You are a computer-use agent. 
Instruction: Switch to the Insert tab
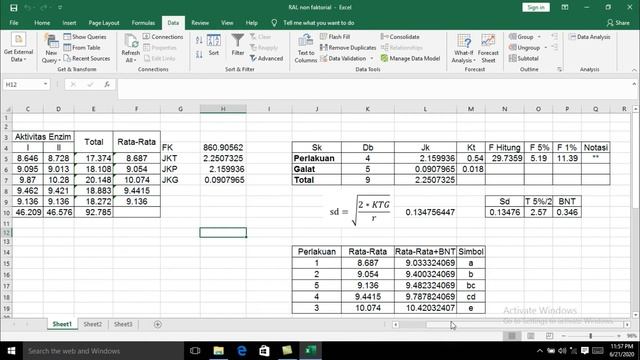pos(69,23)
